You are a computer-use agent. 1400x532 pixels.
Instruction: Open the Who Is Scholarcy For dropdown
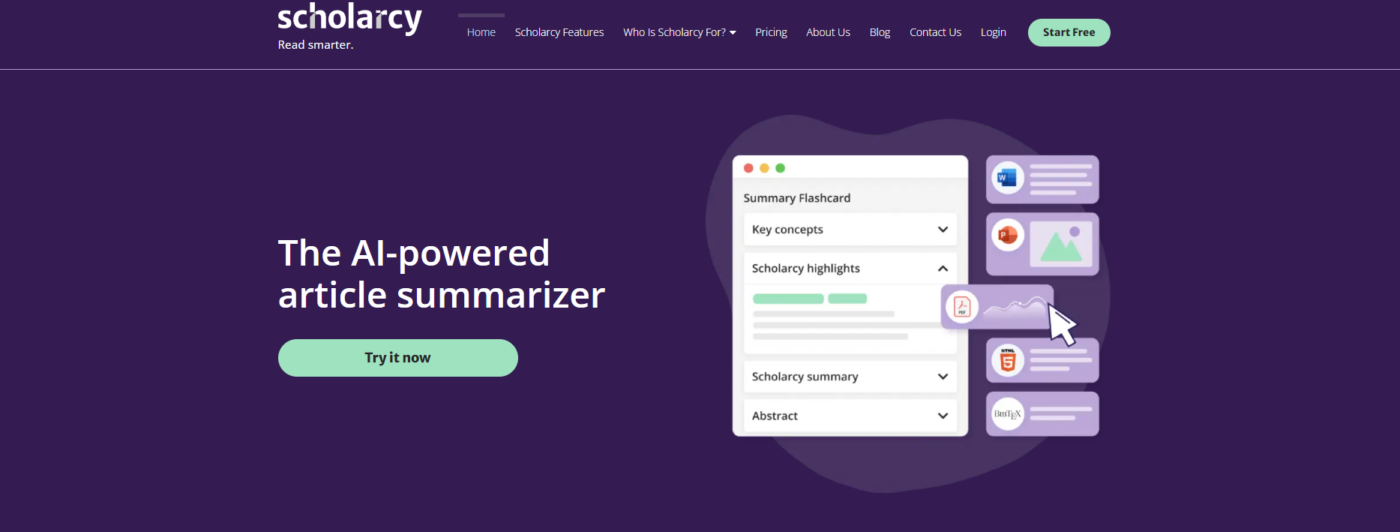pyautogui.click(x=679, y=33)
